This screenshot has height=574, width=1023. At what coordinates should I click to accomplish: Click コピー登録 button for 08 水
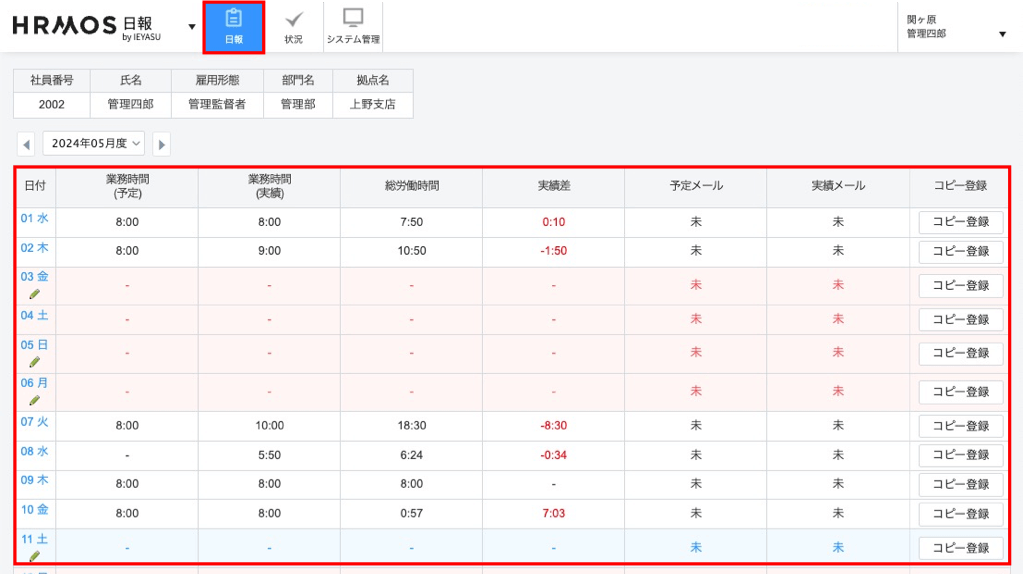[x=960, y=455]
